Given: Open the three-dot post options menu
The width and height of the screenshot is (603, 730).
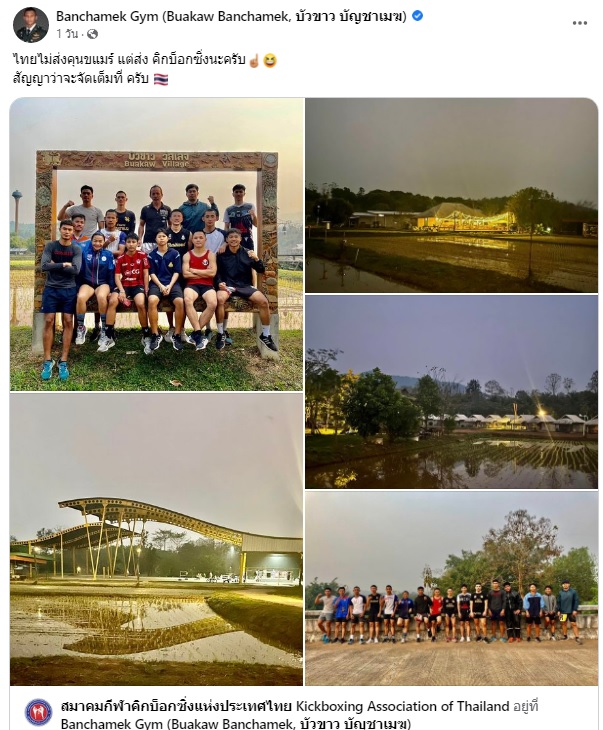Looking at the screenshot, I should tap(579, 23).
